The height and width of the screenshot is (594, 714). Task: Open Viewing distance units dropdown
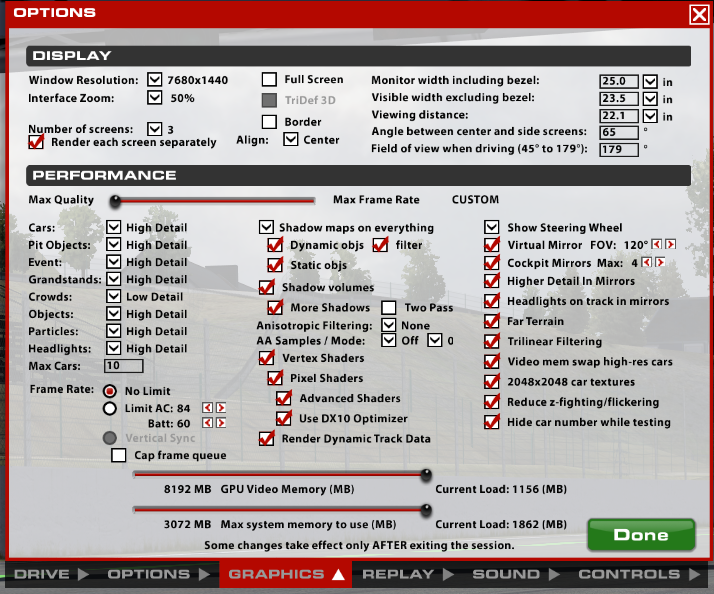650,116
